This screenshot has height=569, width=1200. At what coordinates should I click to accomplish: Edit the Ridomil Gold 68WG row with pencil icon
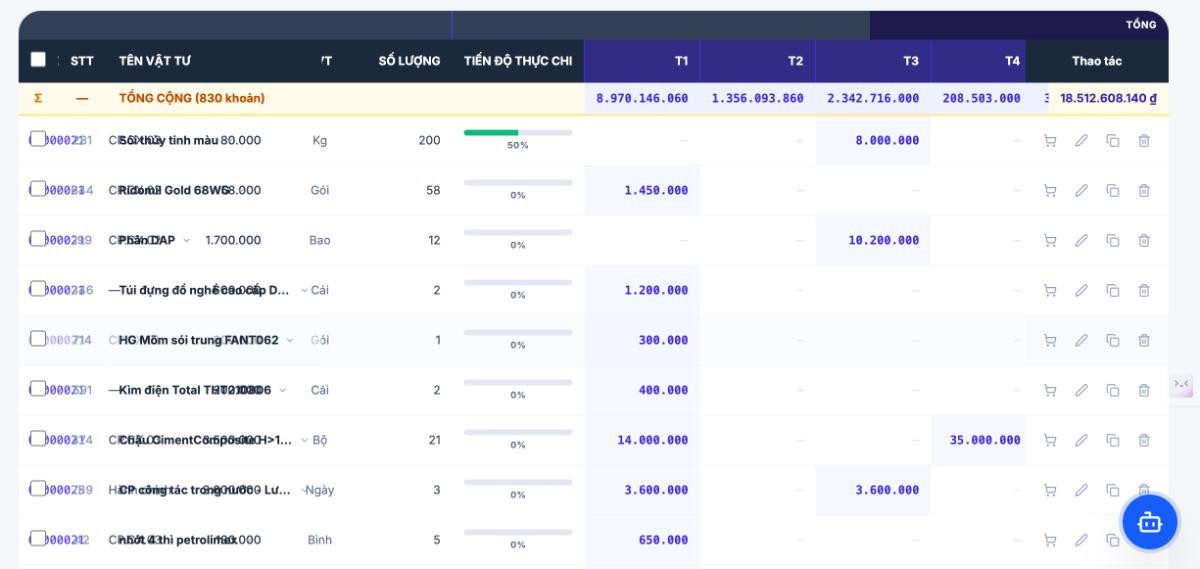tap(1081, 191)
